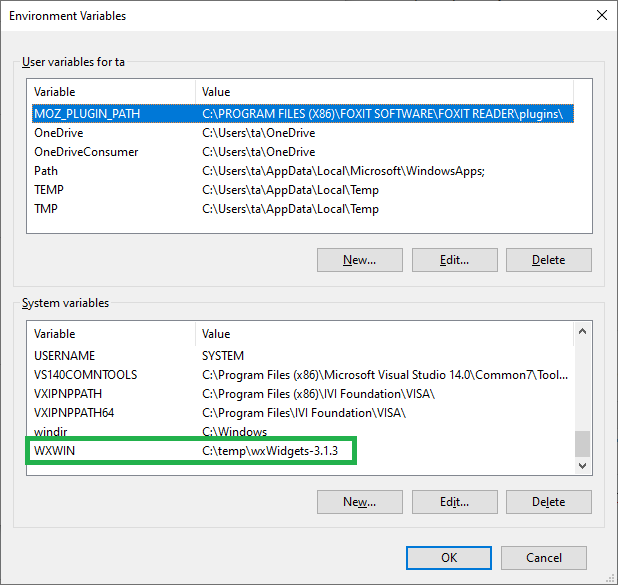Click Edit button under User variables
The width and height of the screenshot is (618, 585).
click(x=454, y=260)
